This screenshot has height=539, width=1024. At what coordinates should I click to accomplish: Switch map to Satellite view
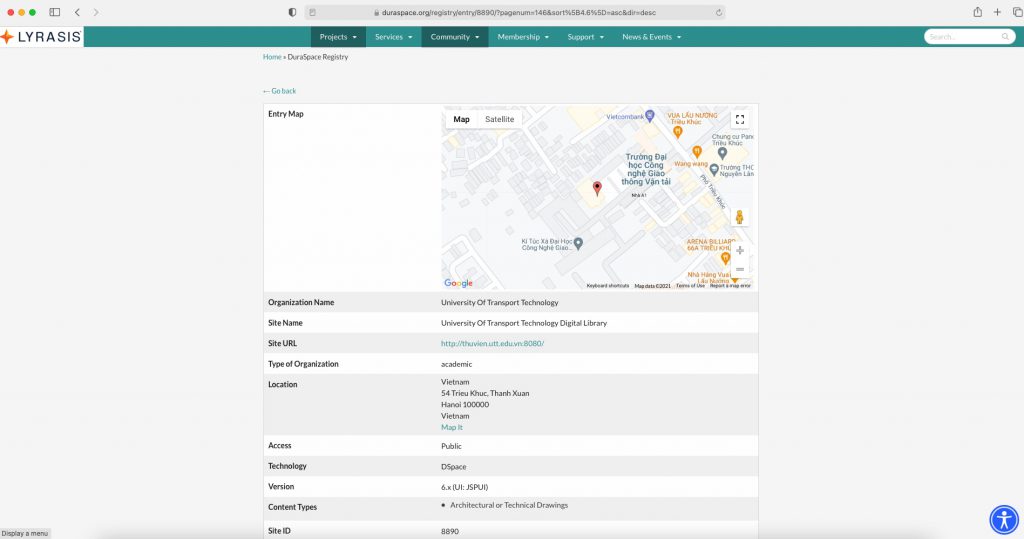pyautogui.click(x=499, y=119)
